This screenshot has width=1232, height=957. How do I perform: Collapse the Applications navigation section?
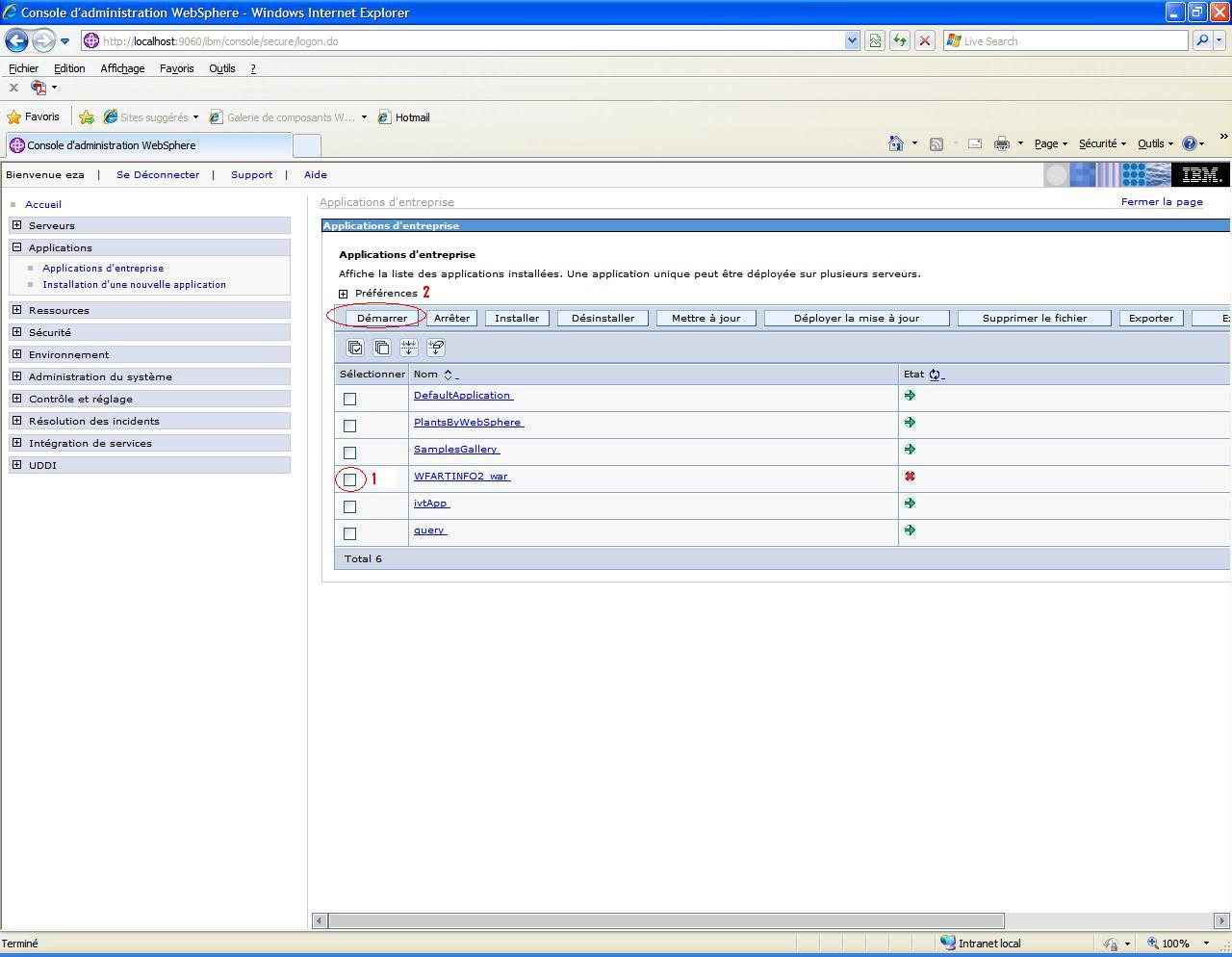(16, 247)
